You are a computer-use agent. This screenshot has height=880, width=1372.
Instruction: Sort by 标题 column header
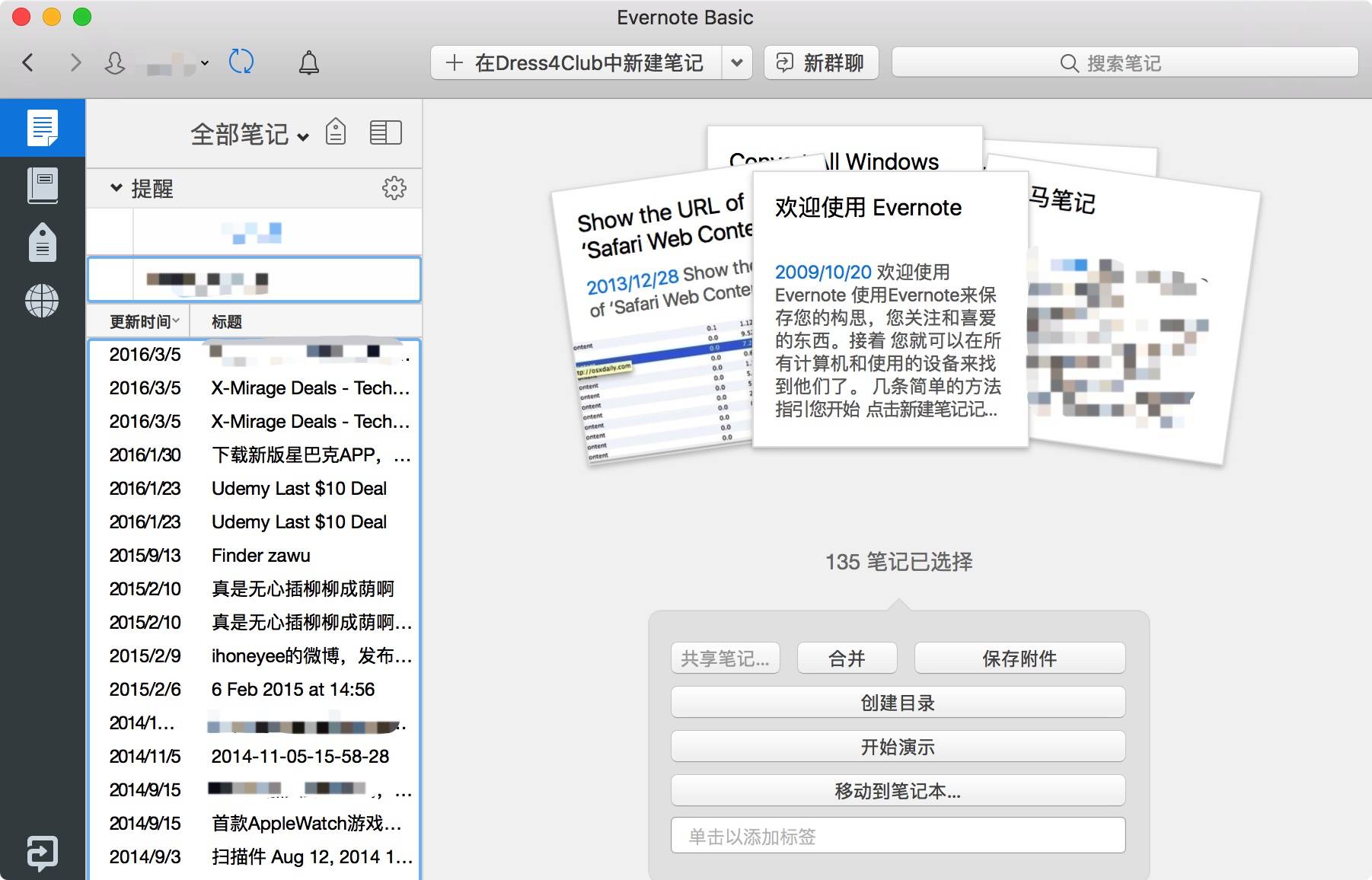tap(227, 321)
